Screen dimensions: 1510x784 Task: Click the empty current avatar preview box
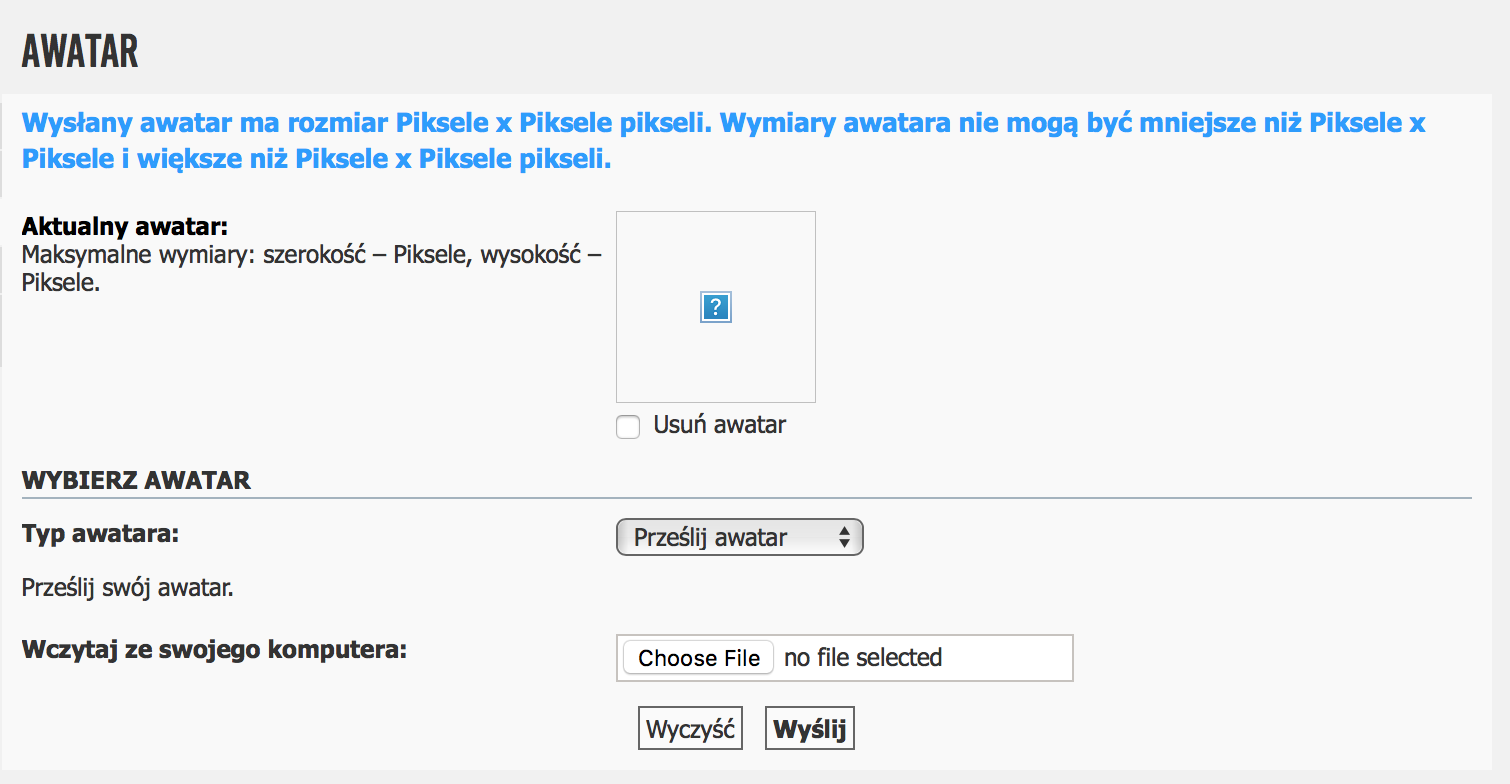coord(716,307)
